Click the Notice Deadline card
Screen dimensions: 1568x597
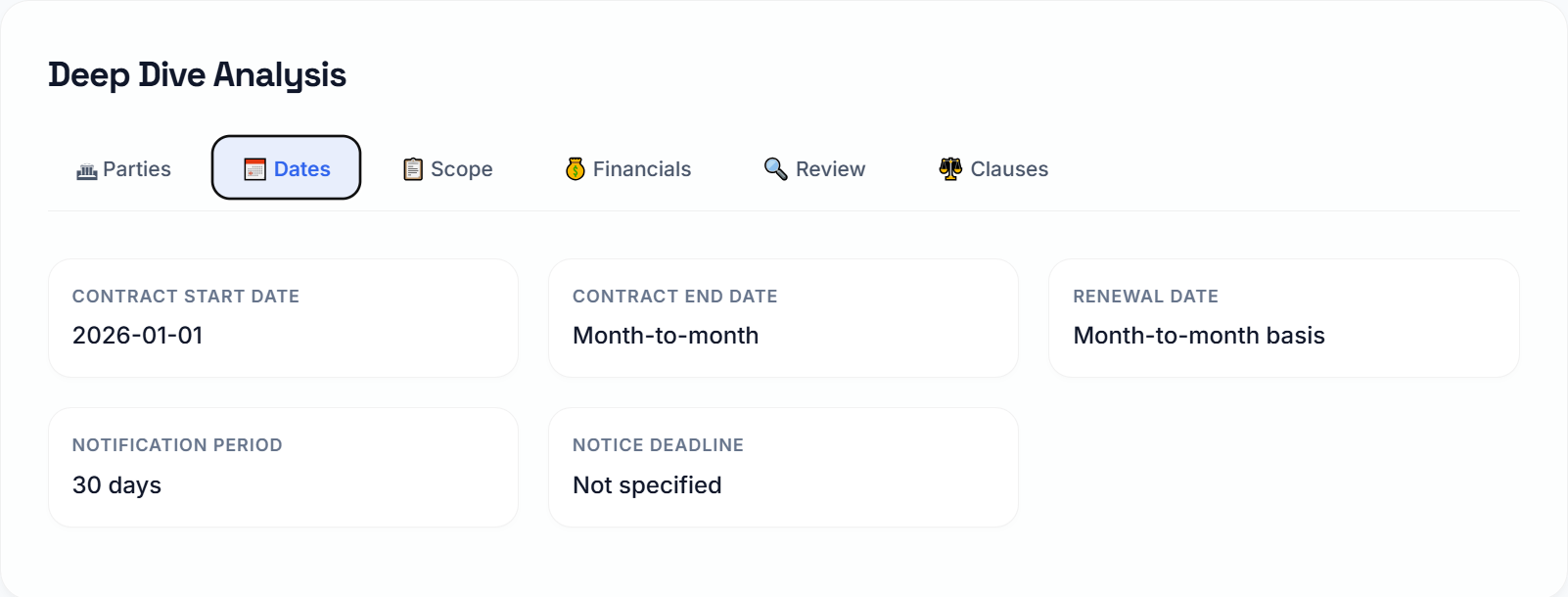(x=783, y=467)
